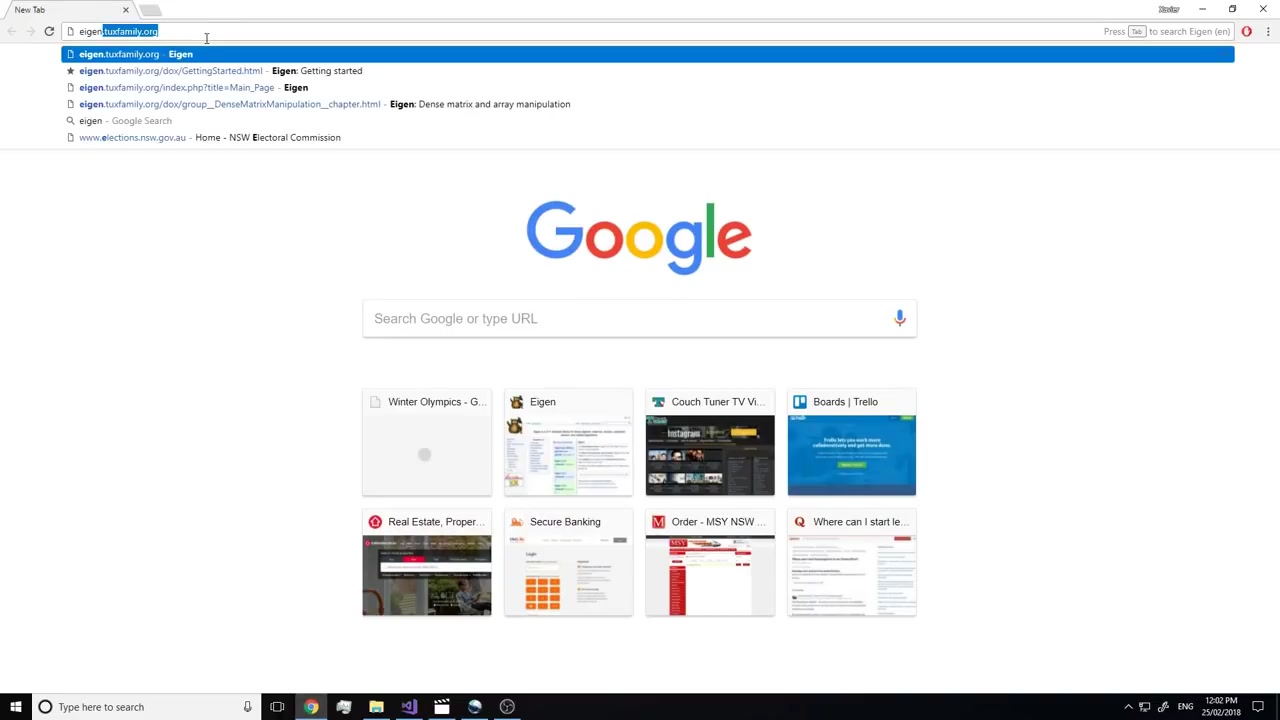Open the OBS Studio taskbar icon
The image size is (1280, 720).
(x=507, y=707)
